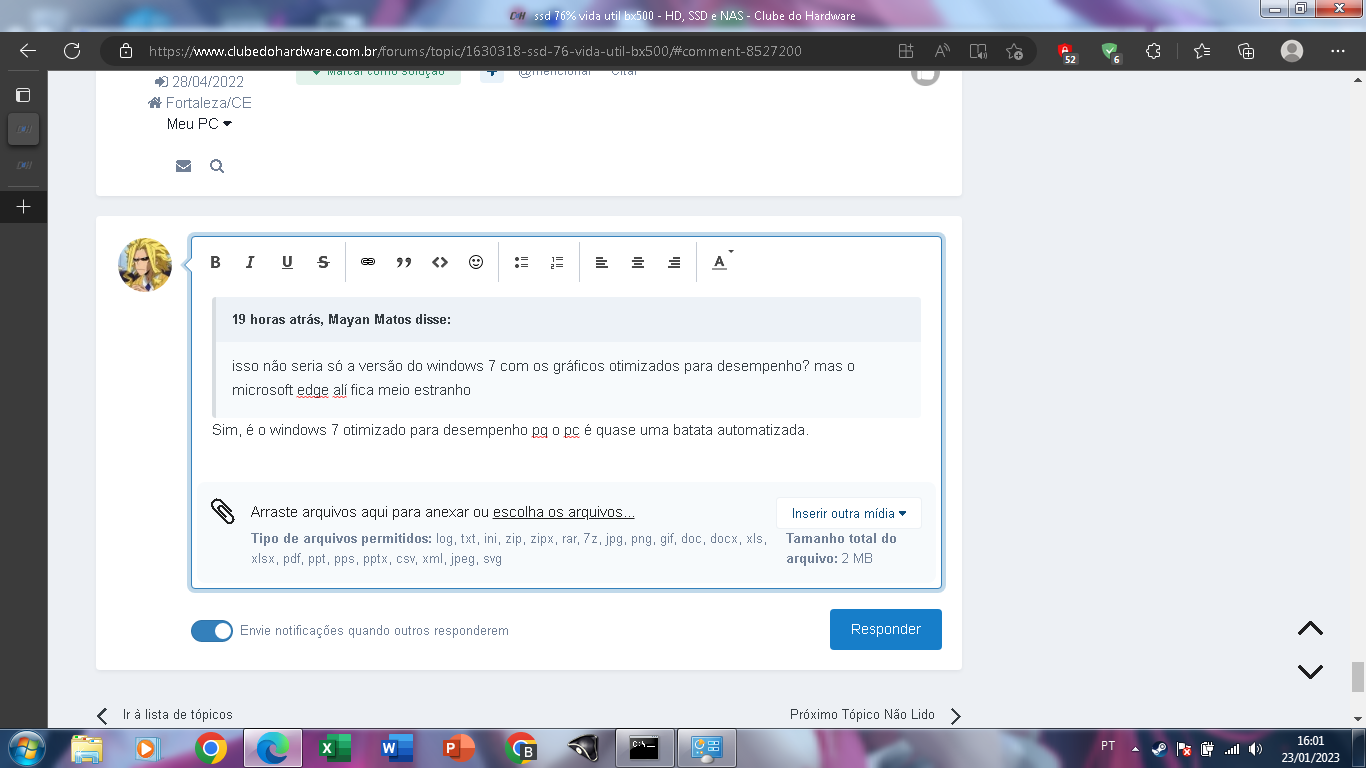Toggle underline in the reply editor
Image resolution: width=1366 pixels, height=768 pixels.
287,262
